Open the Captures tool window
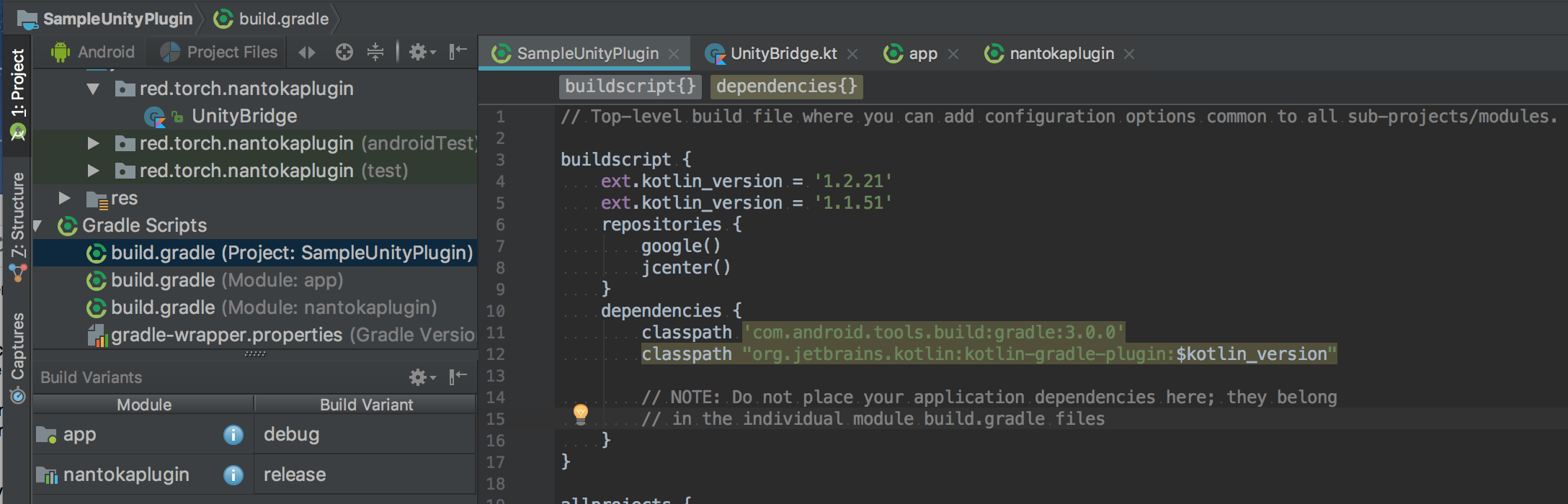Screen dimensions: 1568x504 17,358
